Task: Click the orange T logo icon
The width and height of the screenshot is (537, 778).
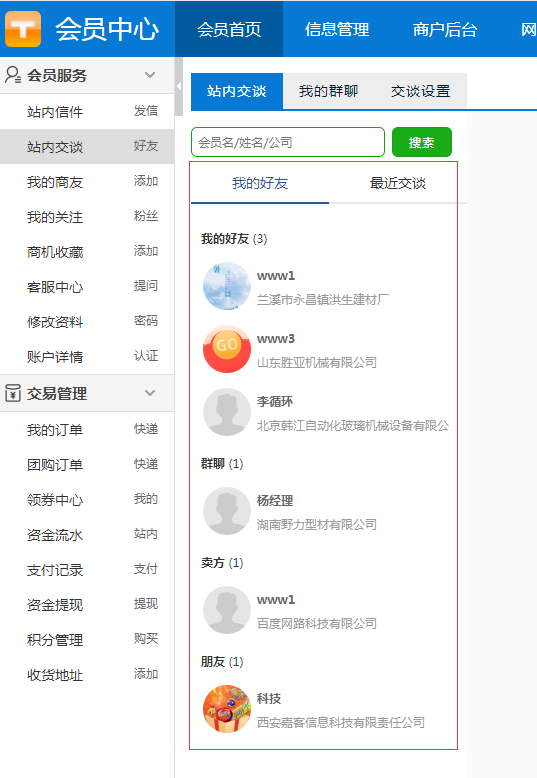Action: click(x=23, y=29)
